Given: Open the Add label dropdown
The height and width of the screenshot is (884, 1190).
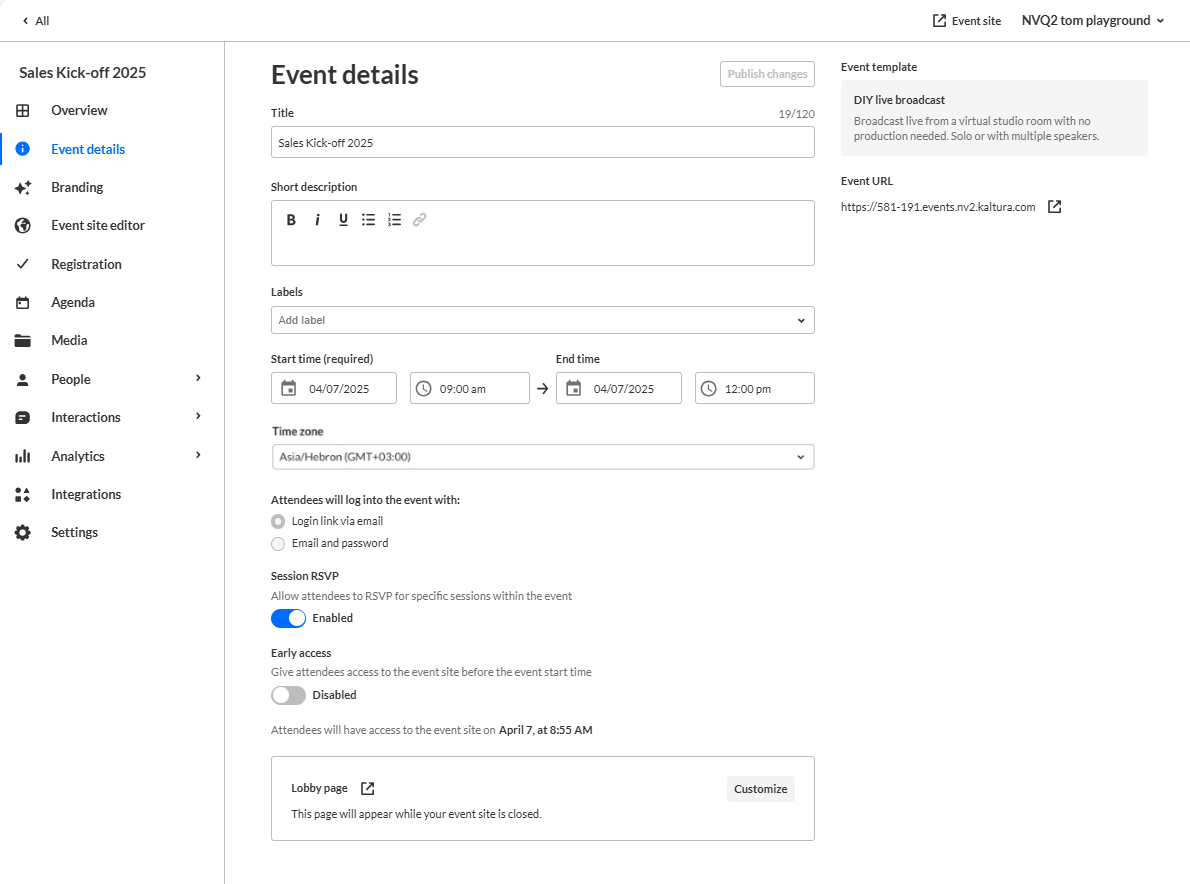Looking at the screenshot, I should coord(542,320).
